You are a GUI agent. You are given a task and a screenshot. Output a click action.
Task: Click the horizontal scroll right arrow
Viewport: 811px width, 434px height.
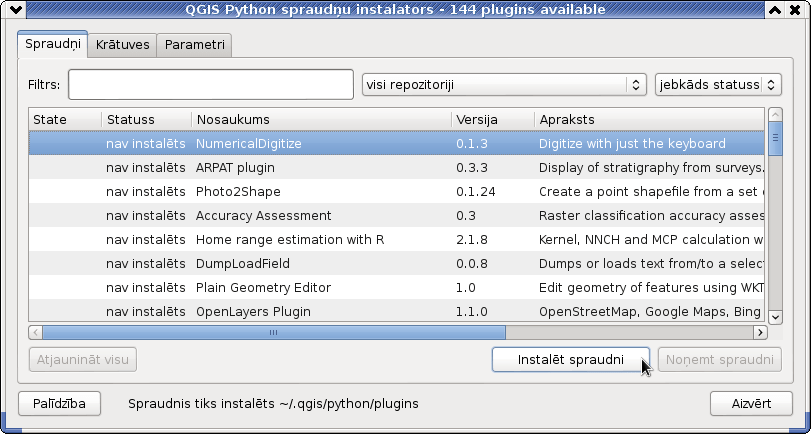(x=760, y=332)
